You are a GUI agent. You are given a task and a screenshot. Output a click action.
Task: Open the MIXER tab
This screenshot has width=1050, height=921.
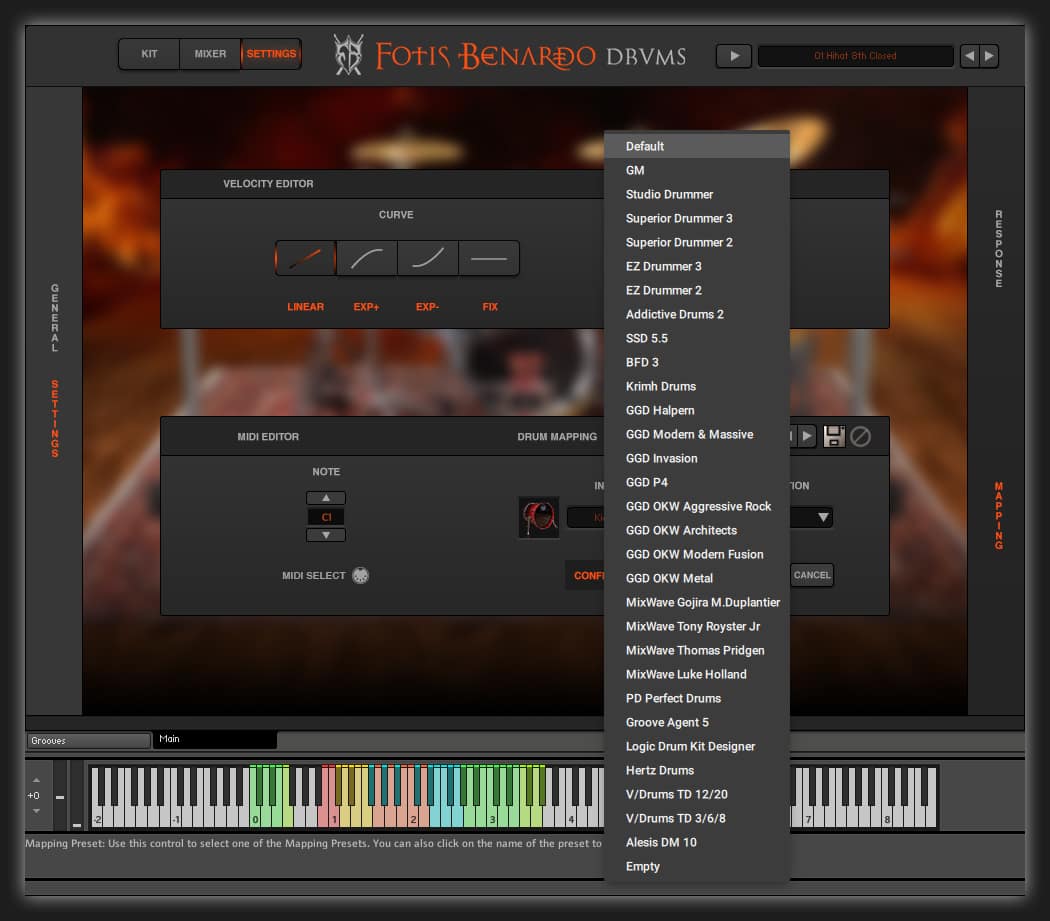click(x=210, y=54)
